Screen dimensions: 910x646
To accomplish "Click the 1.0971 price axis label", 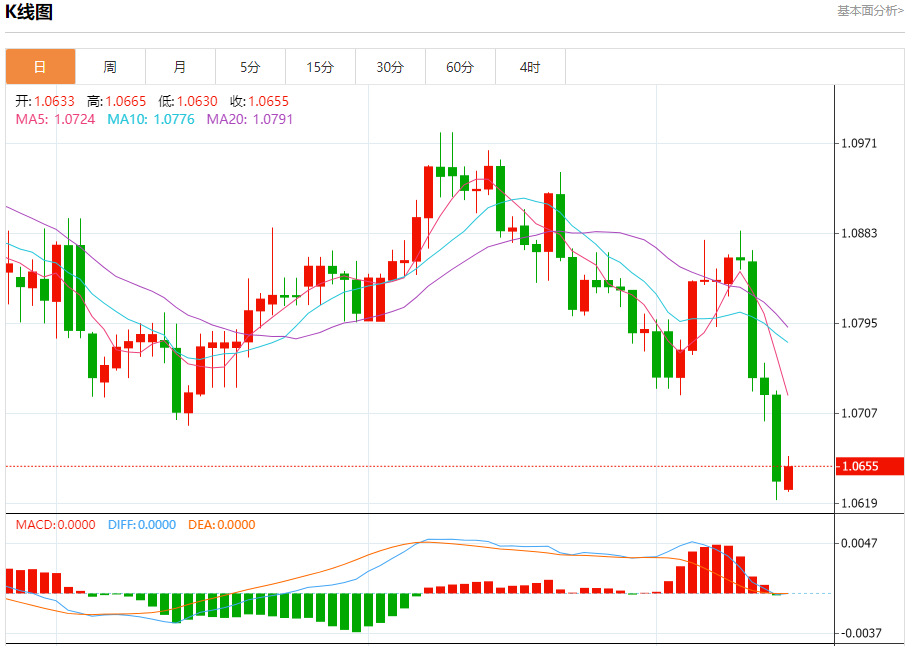I will pyautogui.click(x=859, y=143).
